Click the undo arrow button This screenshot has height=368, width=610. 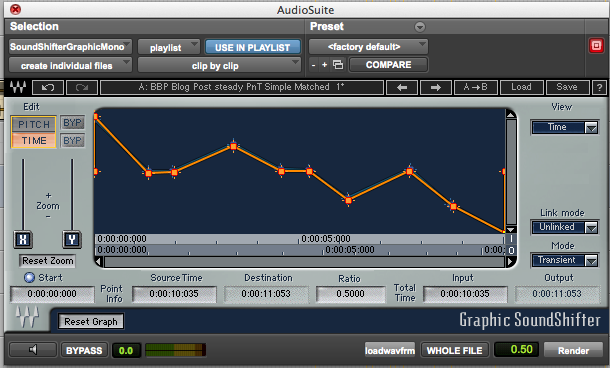click(x=48, y=88)
